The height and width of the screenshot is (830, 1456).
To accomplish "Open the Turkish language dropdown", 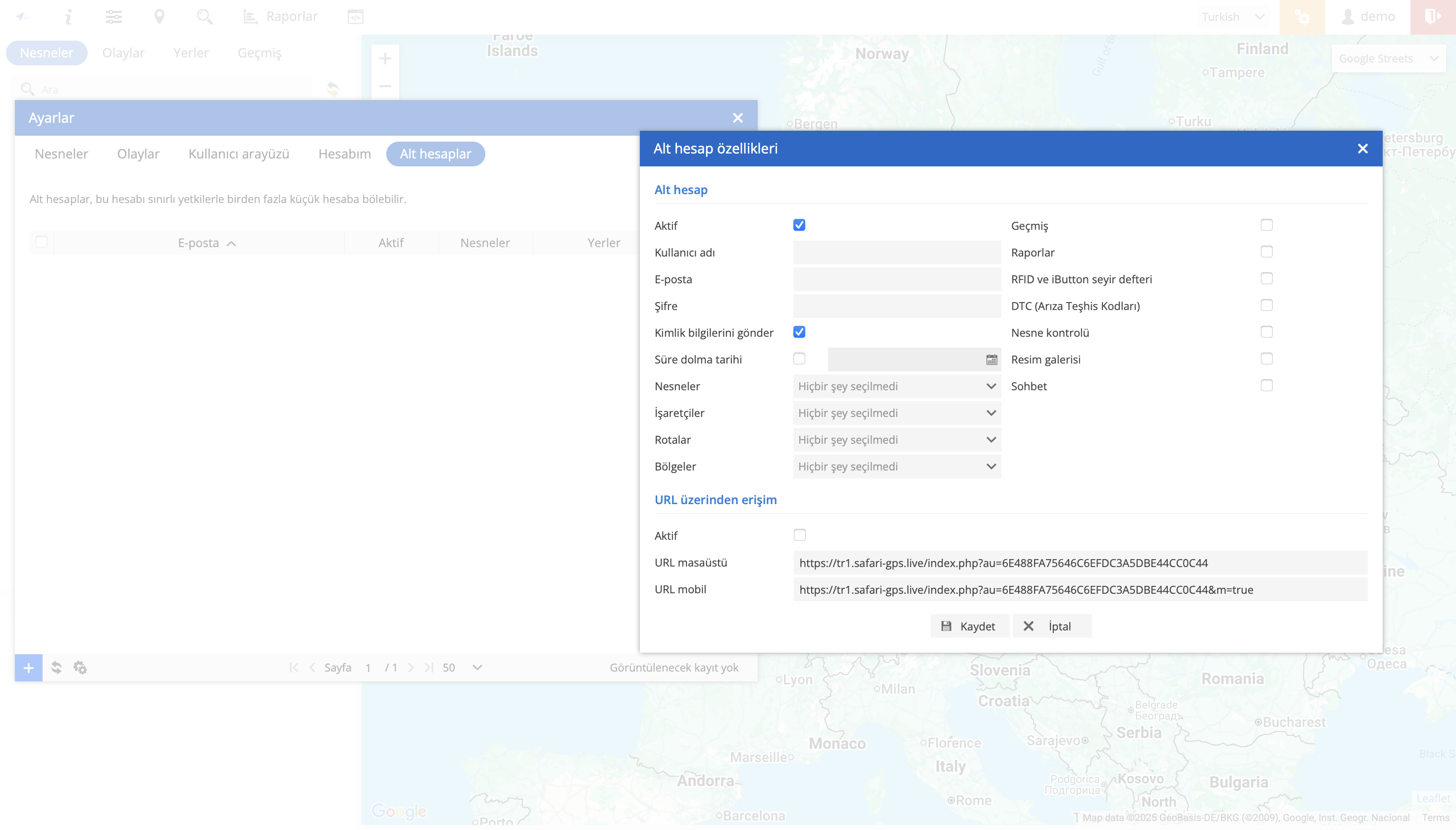I will (1233, 17).
